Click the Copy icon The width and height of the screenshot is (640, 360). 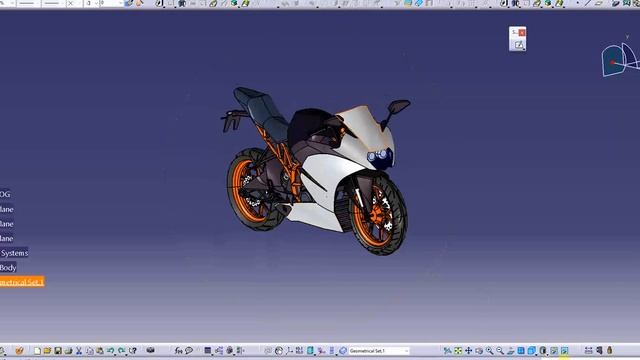89,351
